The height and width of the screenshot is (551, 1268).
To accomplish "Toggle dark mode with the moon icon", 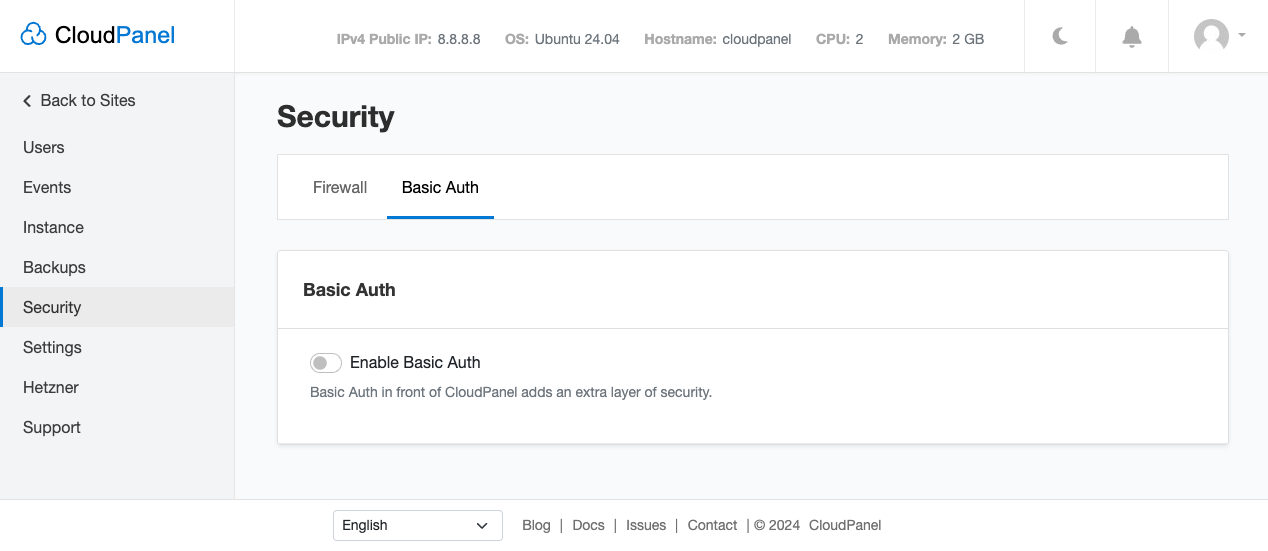I will (1060, 37).
